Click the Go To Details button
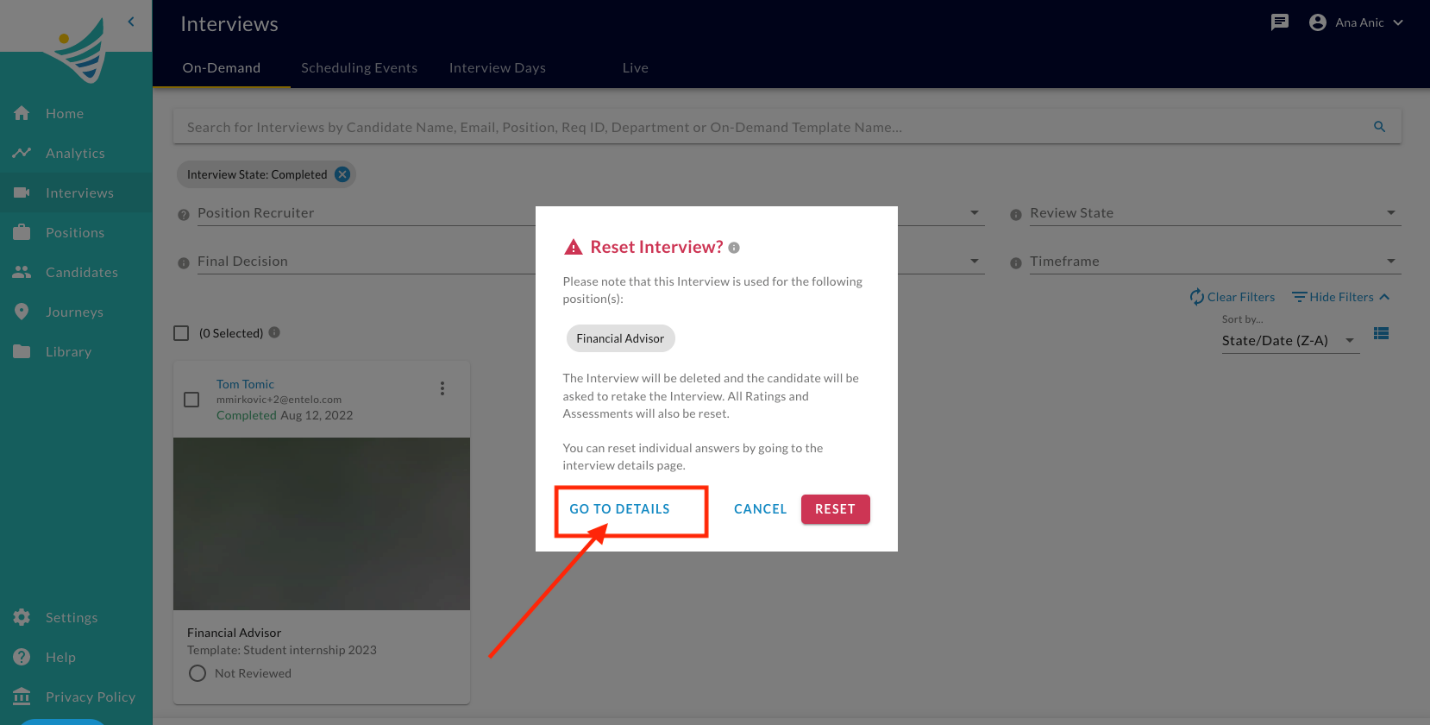1430x725 pixels. point(620,509)
